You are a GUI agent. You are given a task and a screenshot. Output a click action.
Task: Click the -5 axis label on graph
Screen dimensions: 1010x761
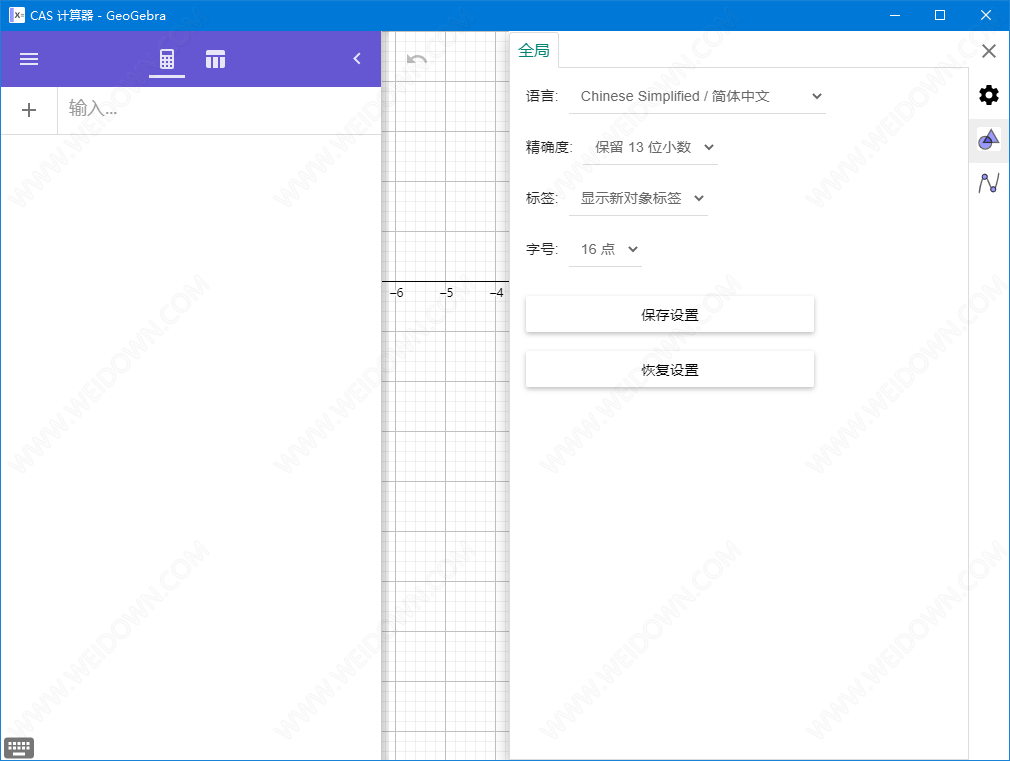[446, 293]
